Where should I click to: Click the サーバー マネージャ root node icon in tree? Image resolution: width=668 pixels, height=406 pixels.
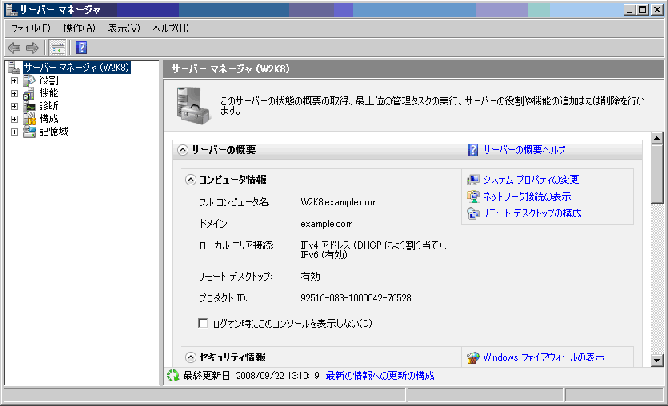click(x=14, y=67)
